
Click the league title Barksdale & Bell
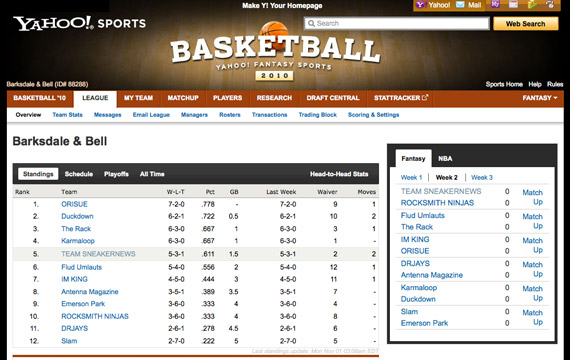pos(60,141)
